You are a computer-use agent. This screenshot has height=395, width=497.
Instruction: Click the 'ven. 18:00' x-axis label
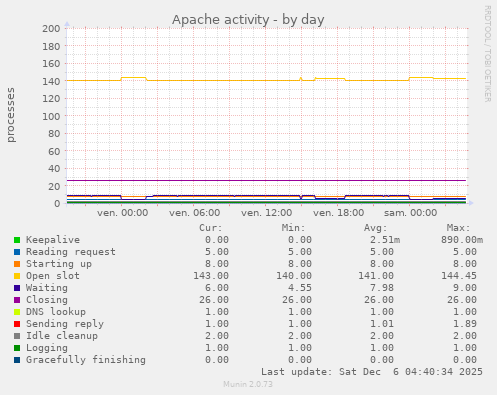[338, 213]
